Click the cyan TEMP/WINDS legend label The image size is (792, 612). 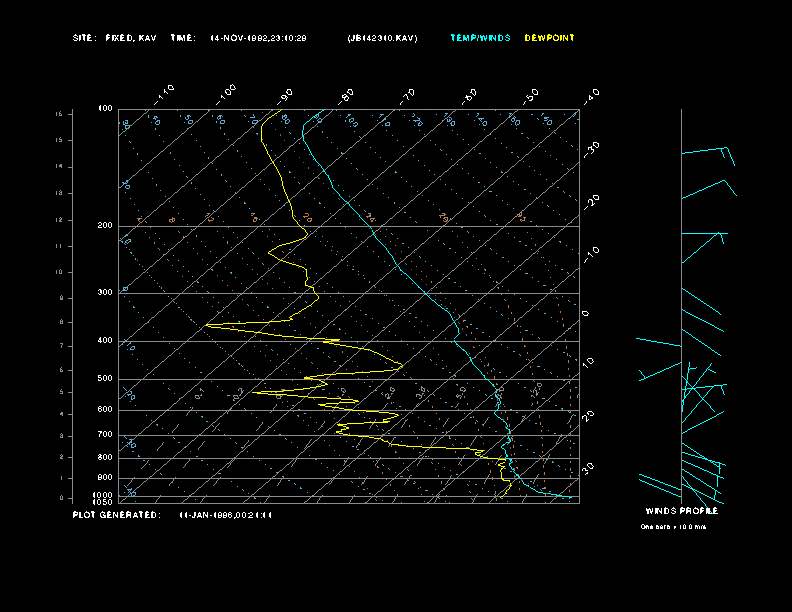[480, 38]
